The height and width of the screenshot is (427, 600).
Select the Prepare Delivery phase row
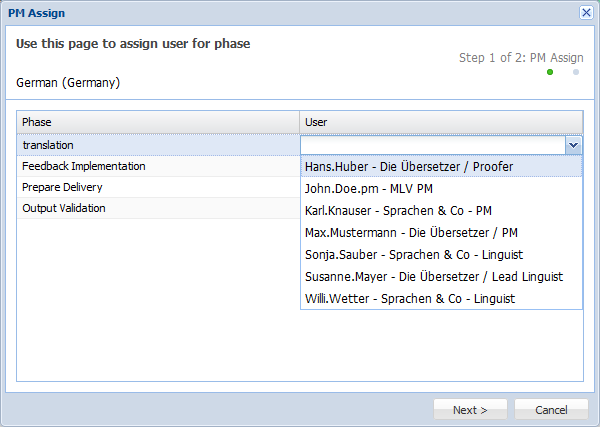click(158, 187)
